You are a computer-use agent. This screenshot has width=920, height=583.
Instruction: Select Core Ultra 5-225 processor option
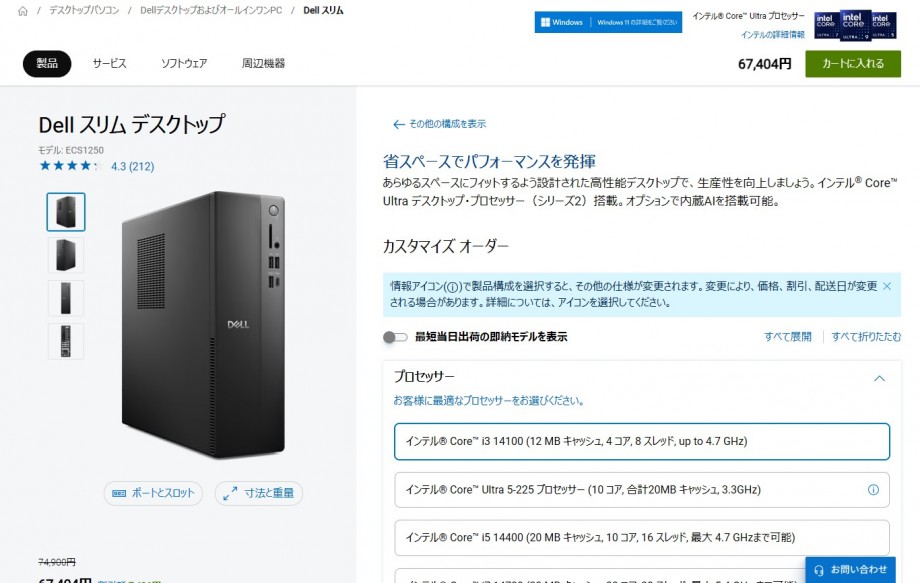tap(642, 490)
